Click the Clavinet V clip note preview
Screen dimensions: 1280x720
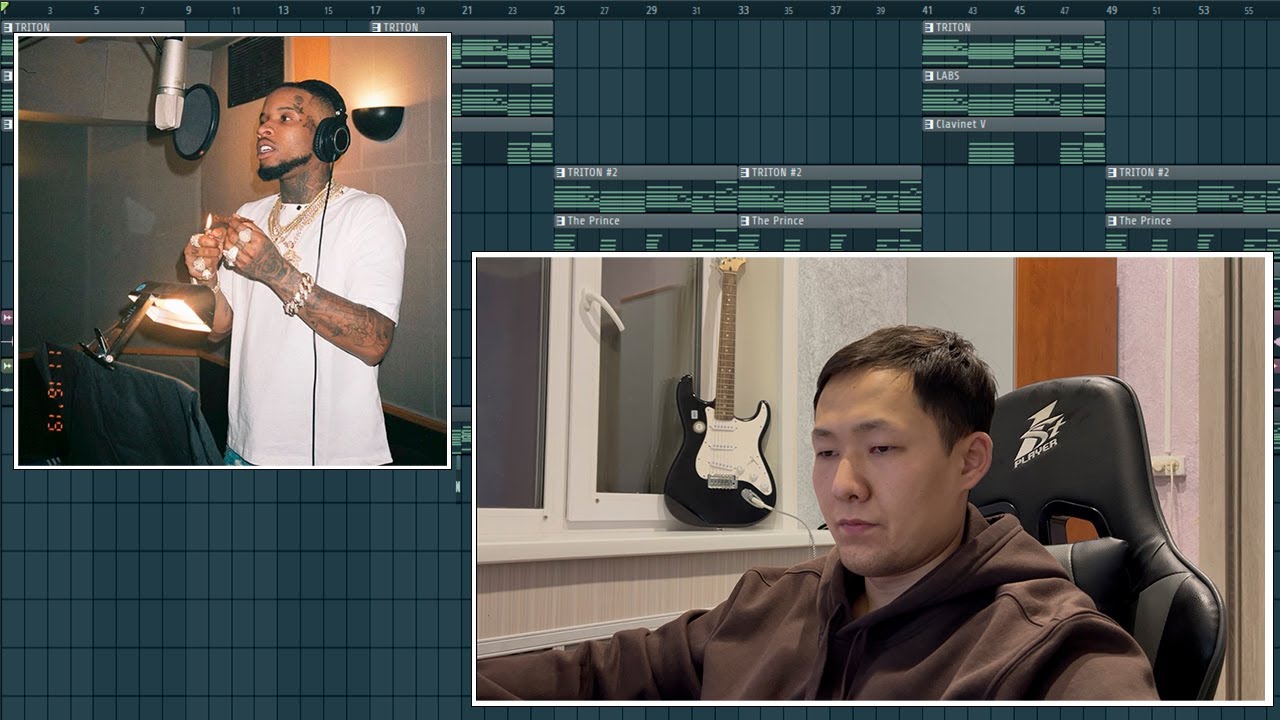pos(1013,148)
